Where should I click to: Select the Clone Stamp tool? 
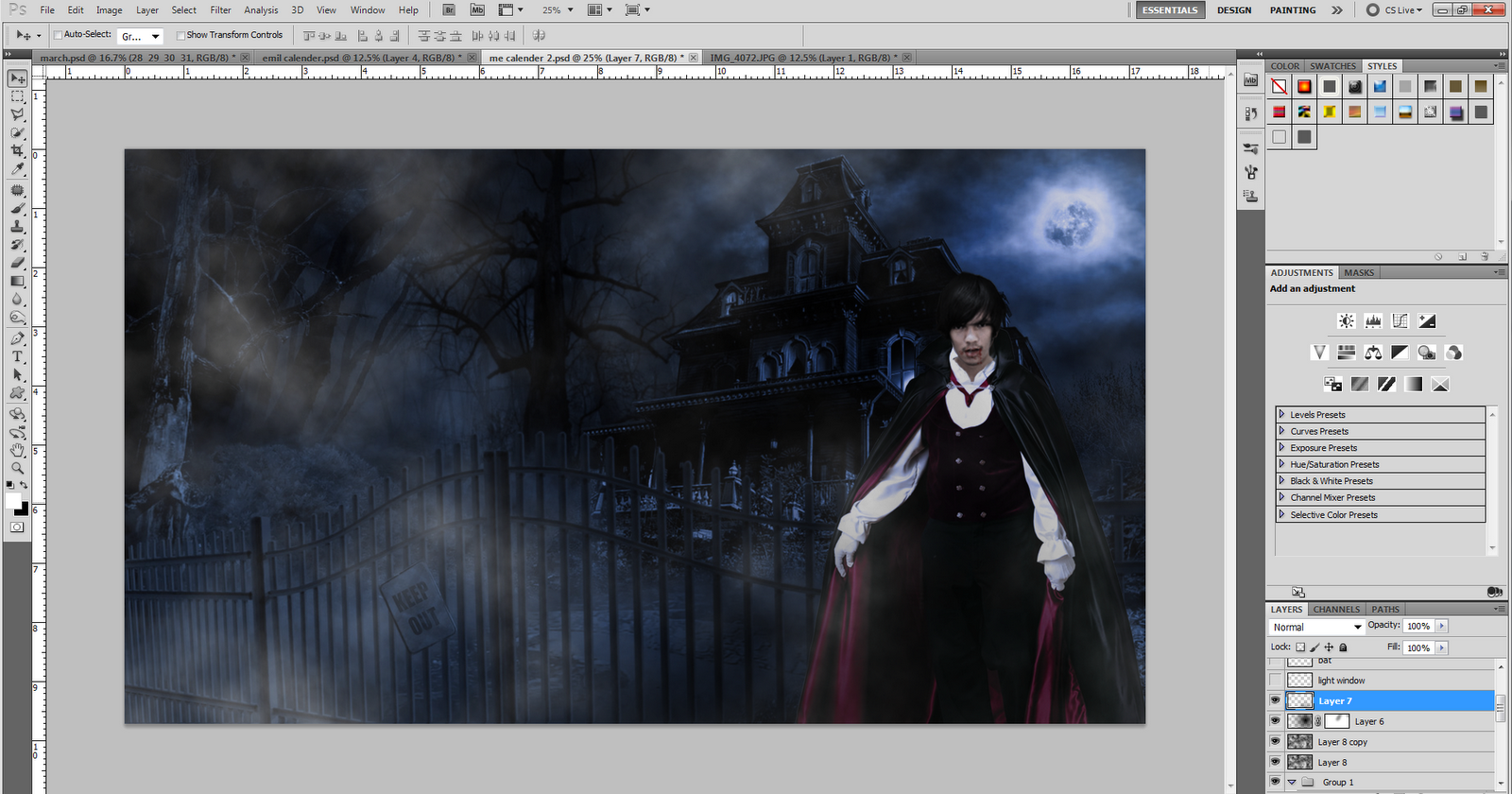pyautogui.click(x=17, y=227)
